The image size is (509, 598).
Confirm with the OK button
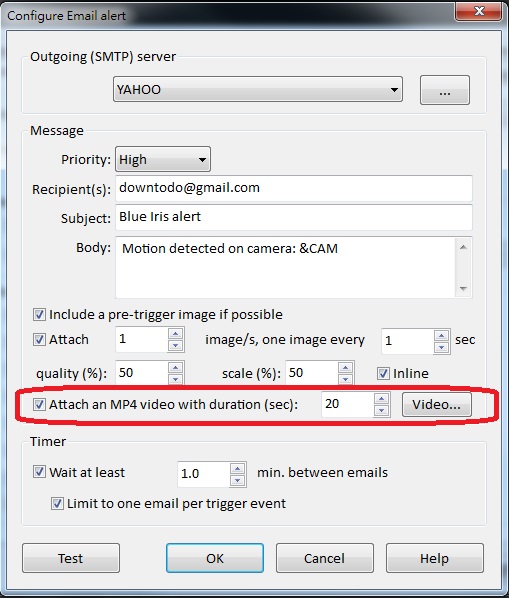(x=215, y=558)
